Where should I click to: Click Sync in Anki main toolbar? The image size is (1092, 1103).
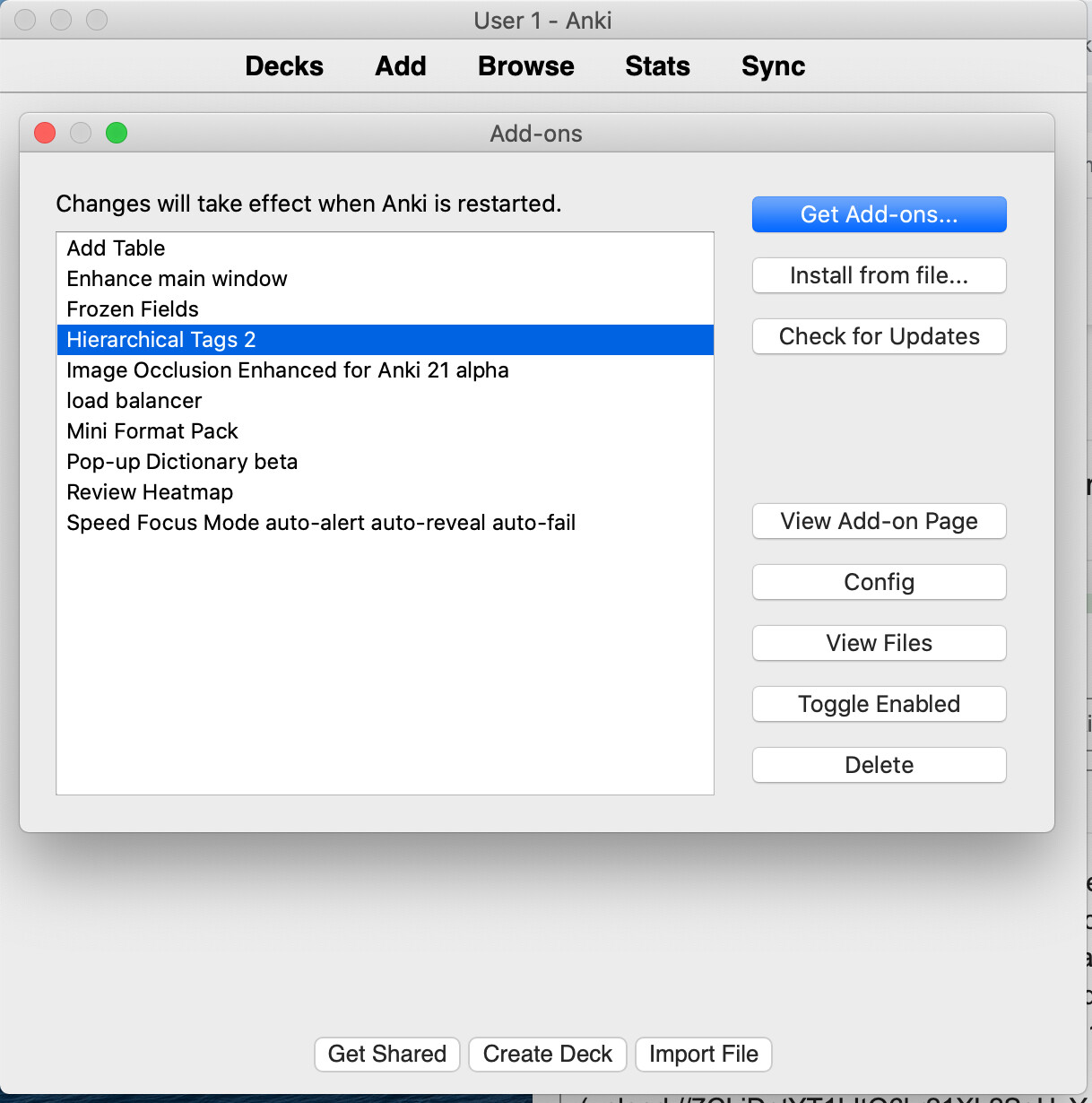(774, 66)
